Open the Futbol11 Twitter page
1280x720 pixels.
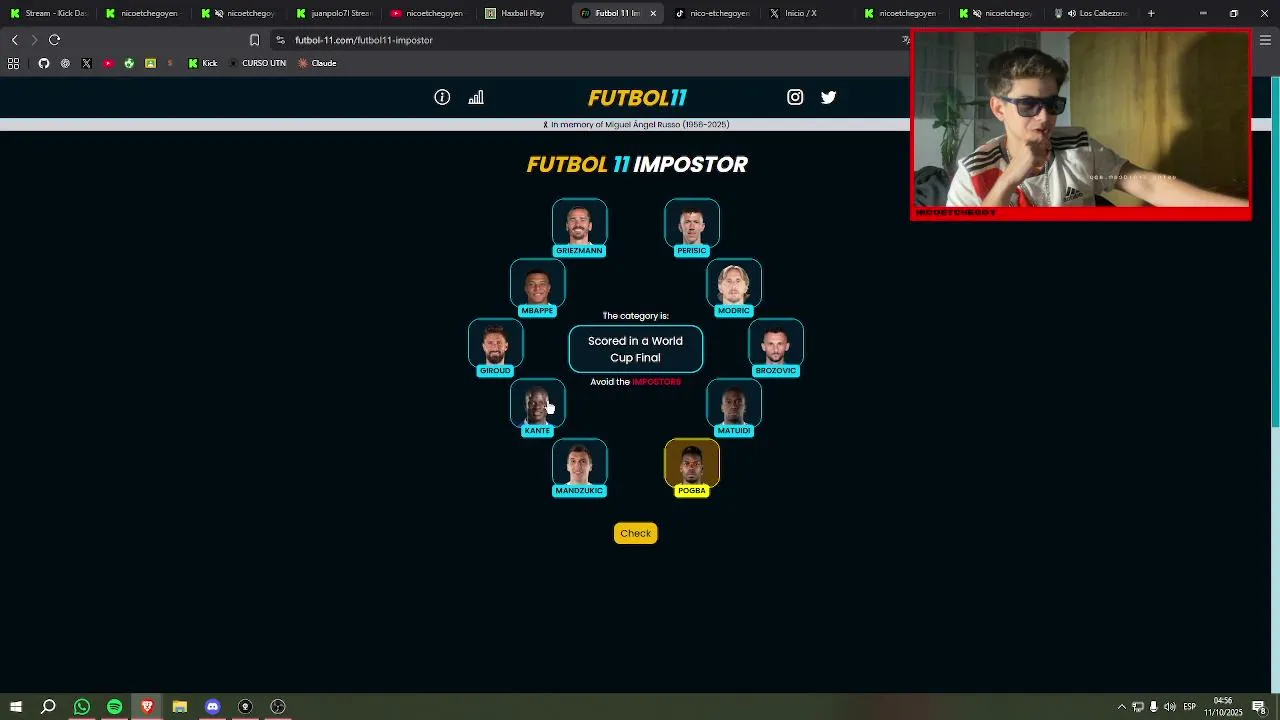(x=828, y=97)
